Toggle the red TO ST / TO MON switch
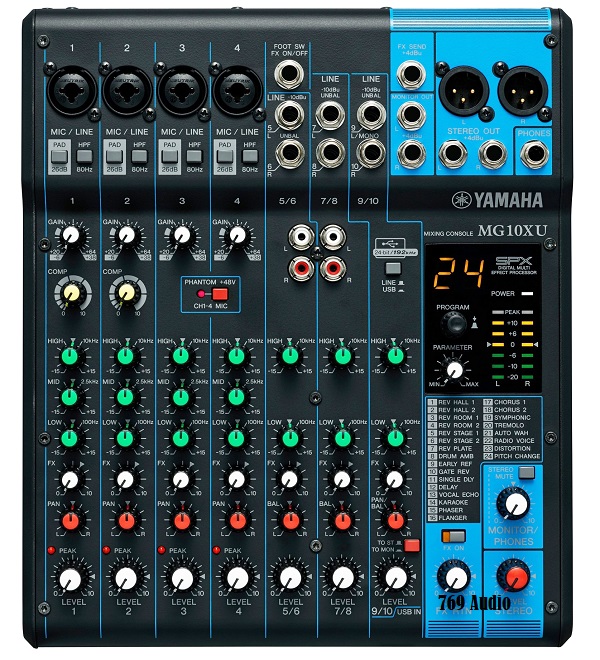 pyautogui.click(x=412, y=546)
